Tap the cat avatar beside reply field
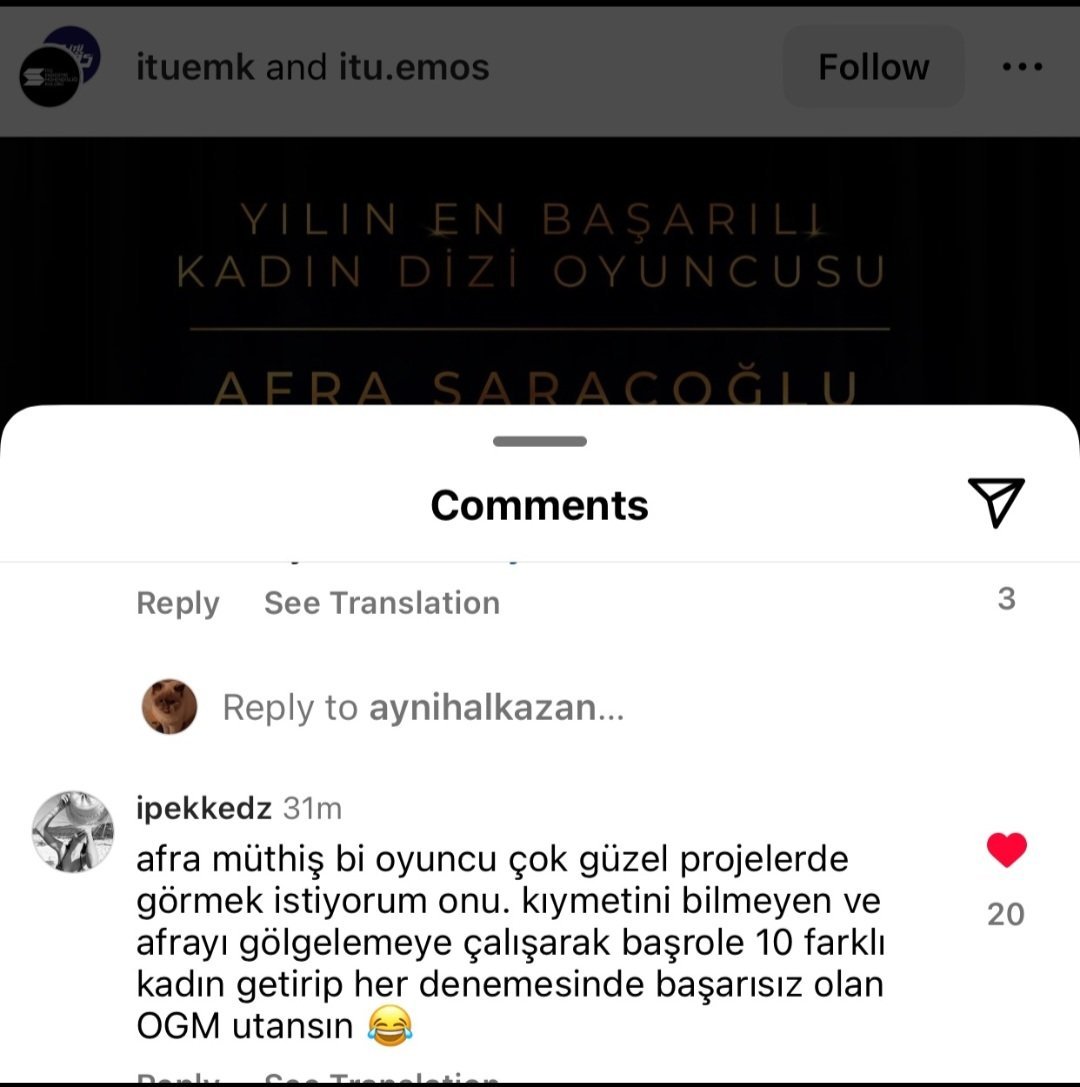Screen dimensions: 1080x1087 pyautogui.click(x=169, y=706)
